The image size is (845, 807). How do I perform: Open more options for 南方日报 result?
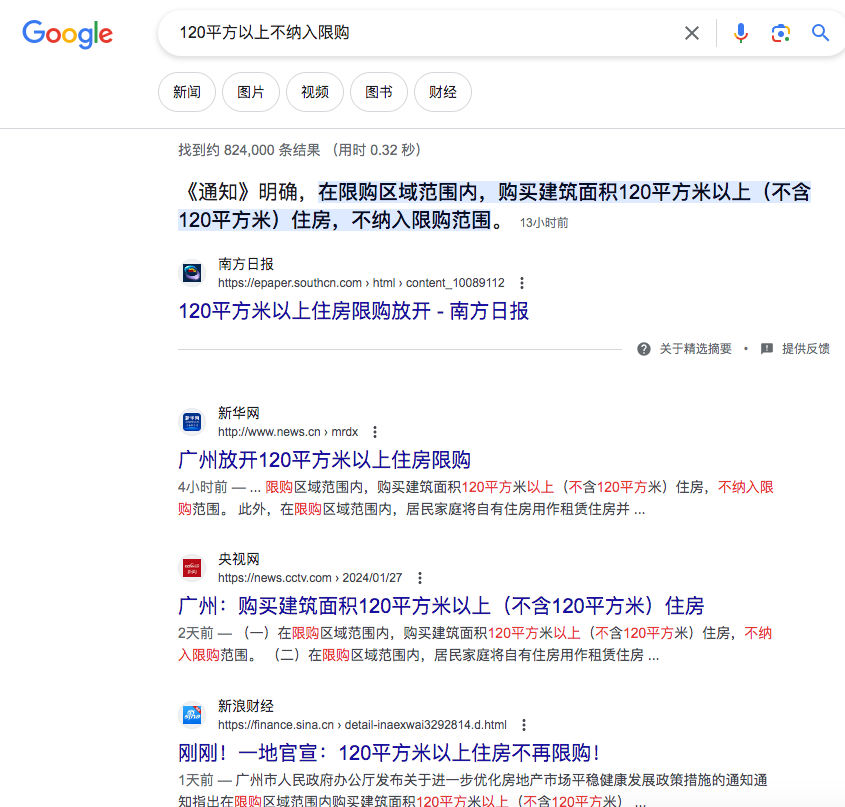coord(521,283)
